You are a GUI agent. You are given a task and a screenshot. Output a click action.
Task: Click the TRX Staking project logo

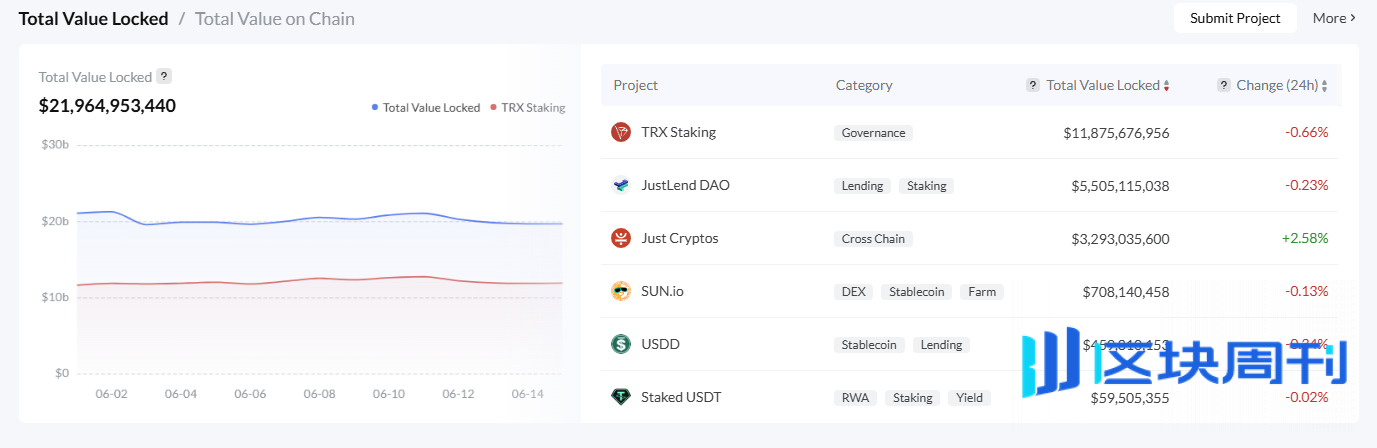621,132
